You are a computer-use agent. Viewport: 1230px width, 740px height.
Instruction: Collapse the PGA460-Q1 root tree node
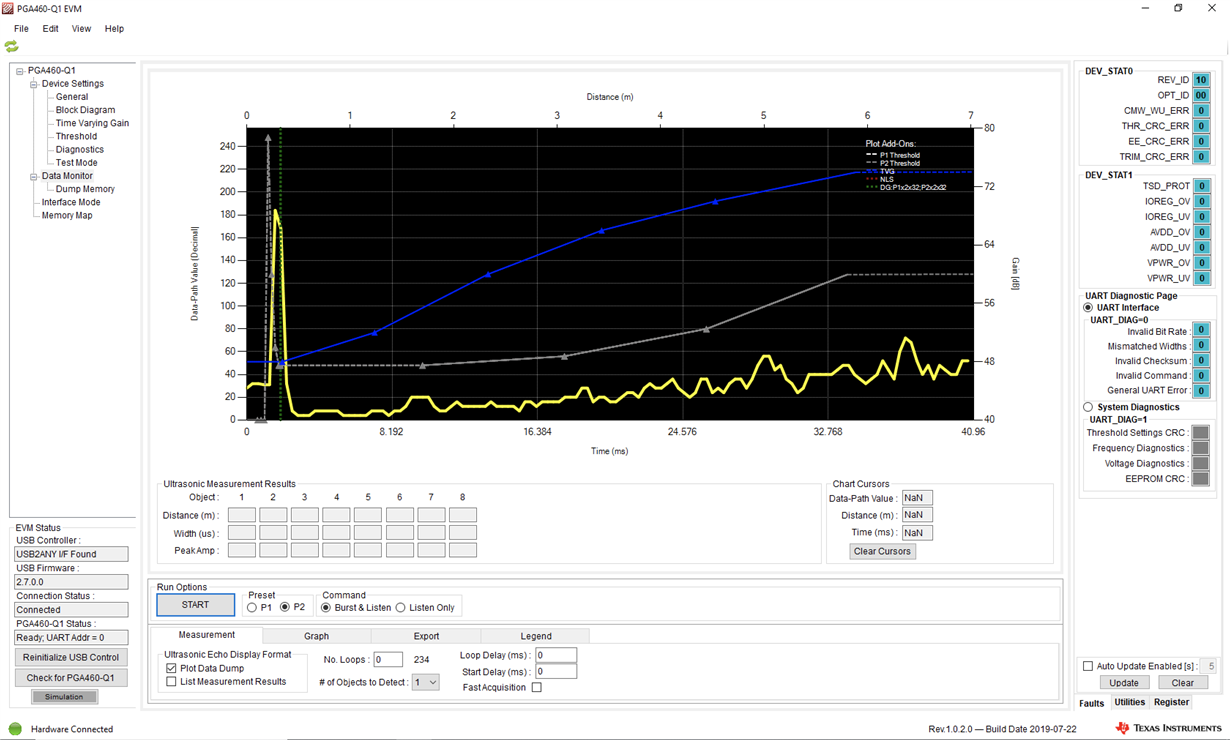click(20, 71)
